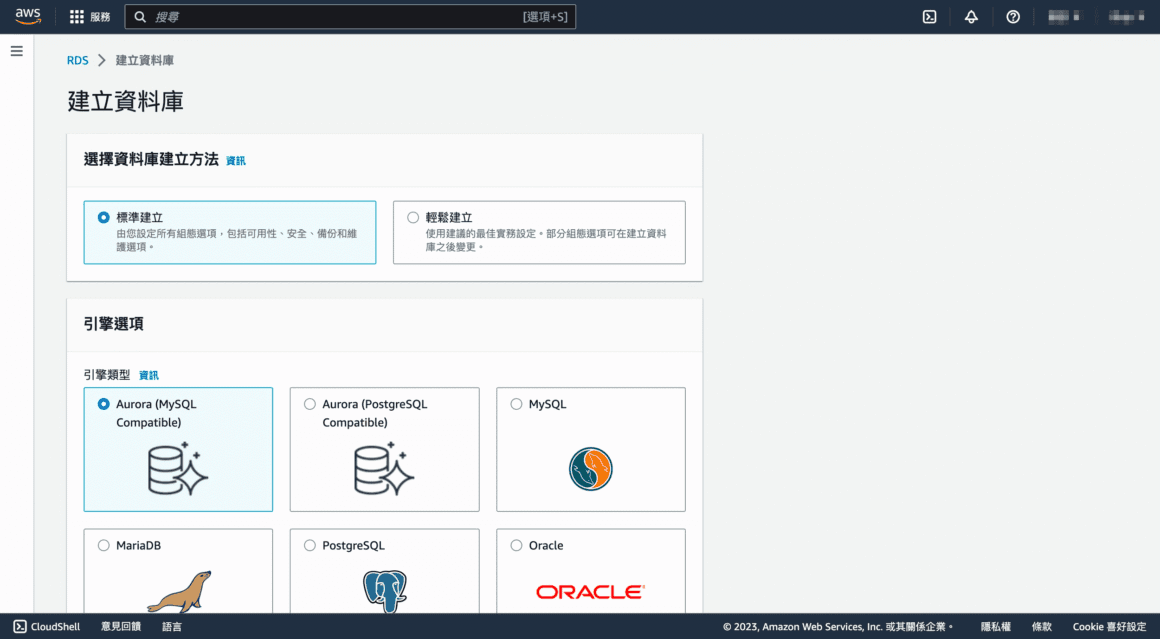
Task: Click the AWS home logo
Action: (x=27, y=15)
